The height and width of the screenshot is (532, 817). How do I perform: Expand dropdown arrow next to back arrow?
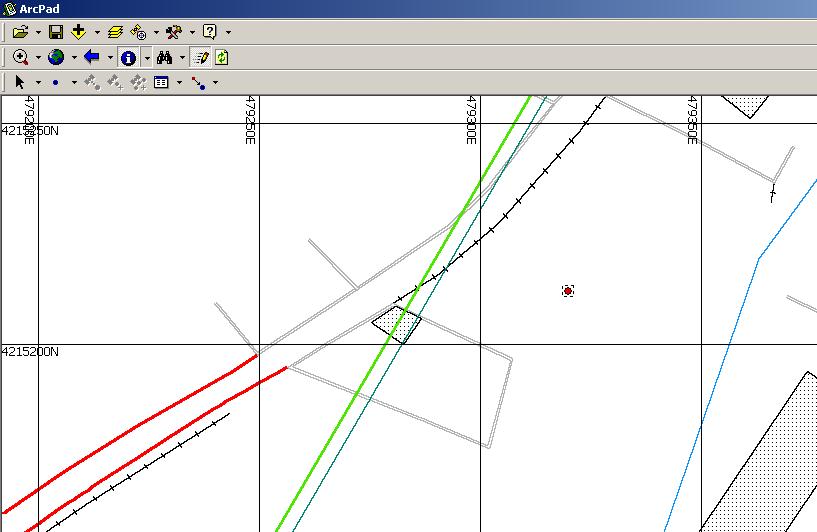110,57
